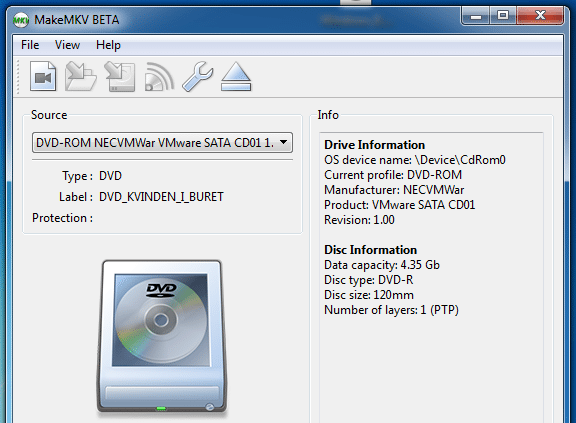The width and height of the screenshot is (576, 423).
Task: Click 'Product: VMware SATA CD01' line
Action: (x=400, y=205)
